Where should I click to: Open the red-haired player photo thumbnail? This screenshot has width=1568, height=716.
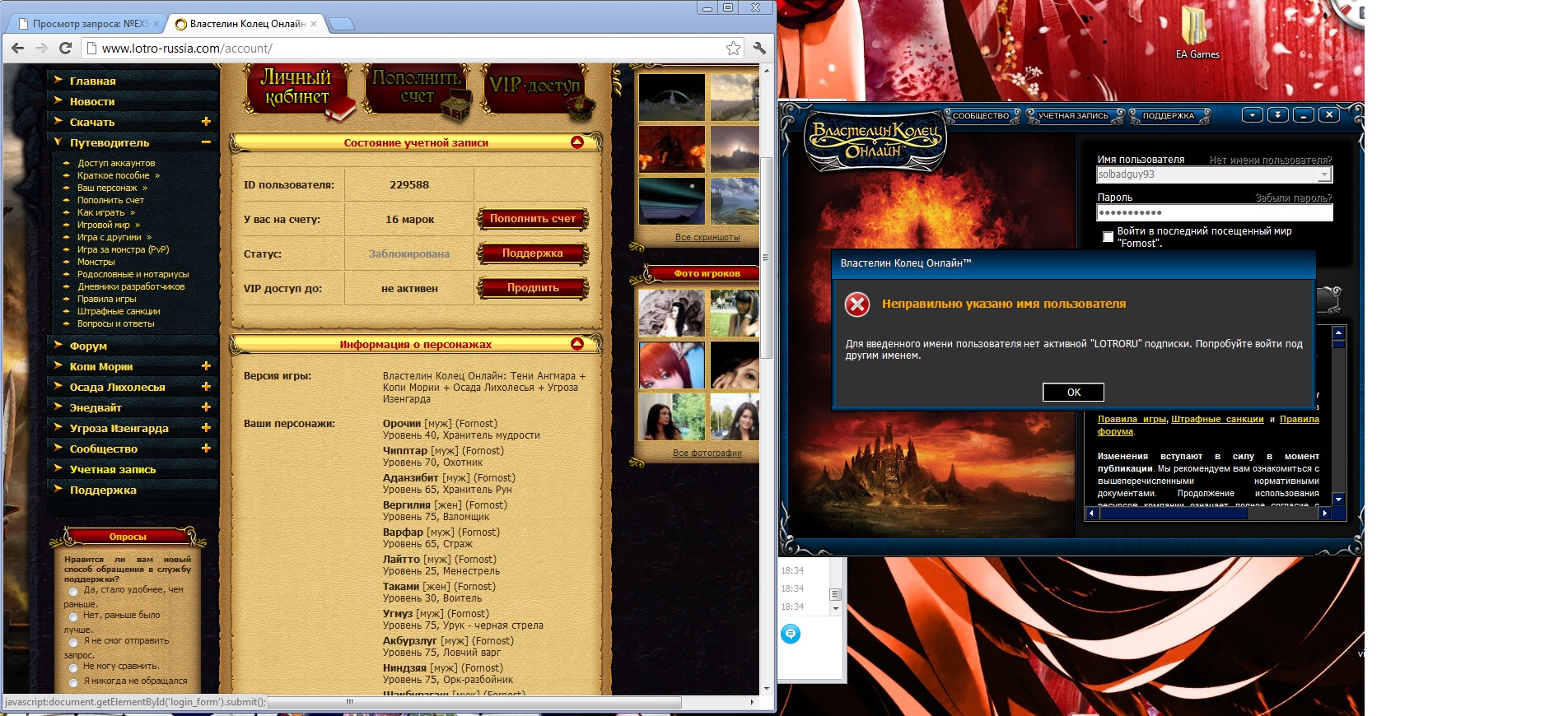(671, 365)
